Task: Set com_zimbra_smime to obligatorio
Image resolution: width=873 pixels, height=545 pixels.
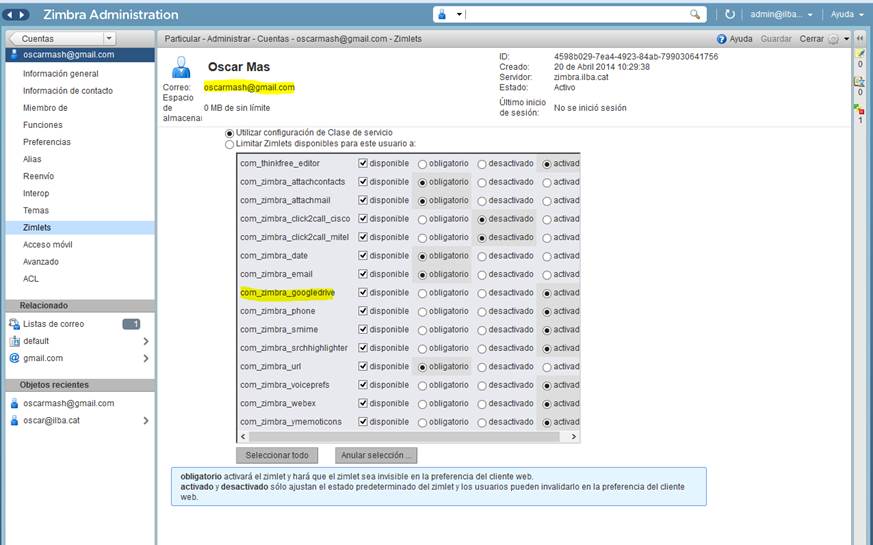Action: click(423, 330)
